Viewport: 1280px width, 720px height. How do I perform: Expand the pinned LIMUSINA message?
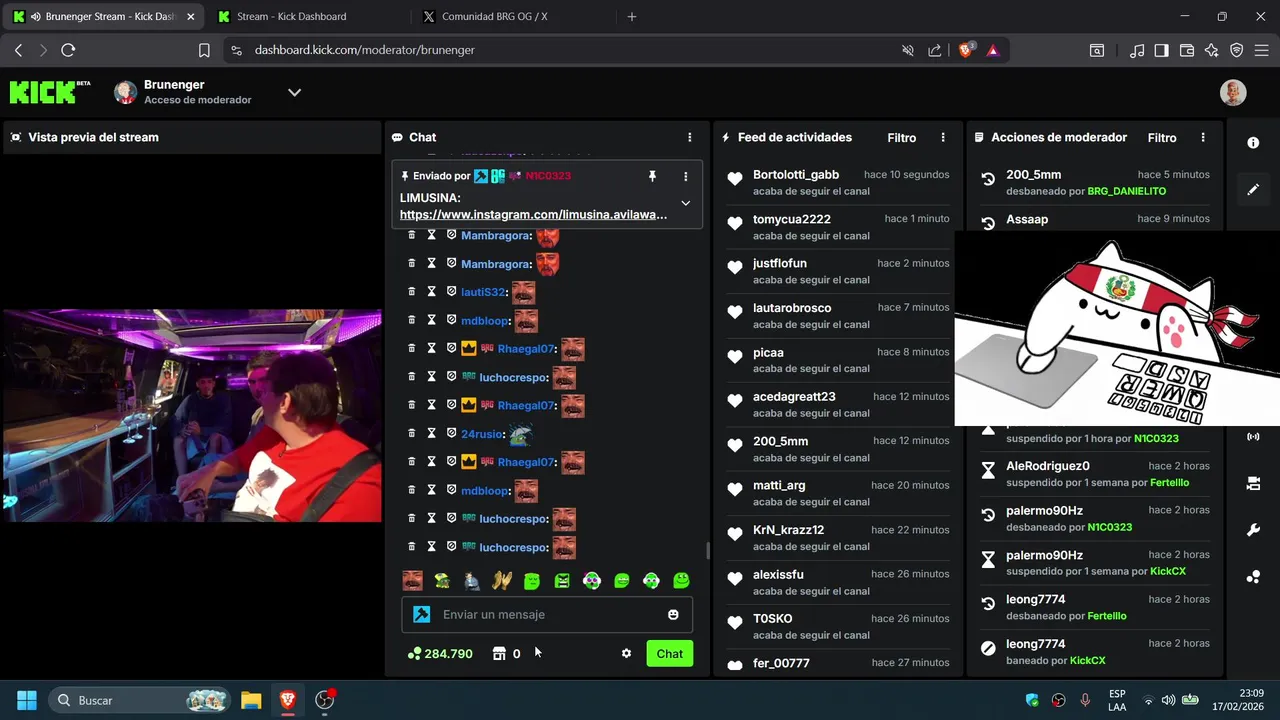[x=685, y=203]
